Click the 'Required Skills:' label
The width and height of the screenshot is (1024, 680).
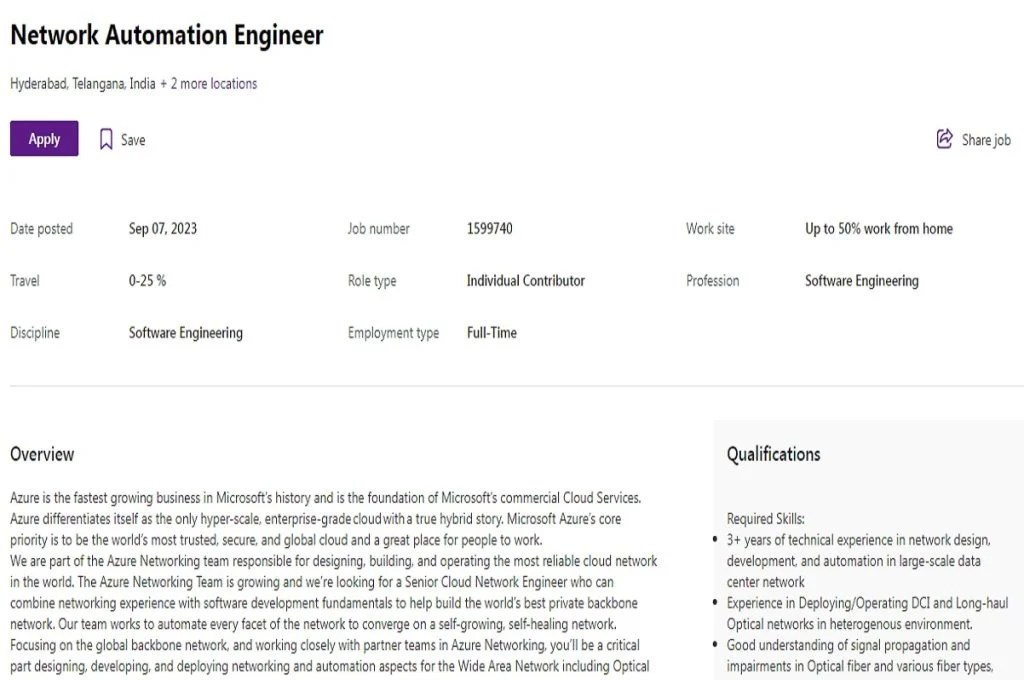(x=766, y=519)
